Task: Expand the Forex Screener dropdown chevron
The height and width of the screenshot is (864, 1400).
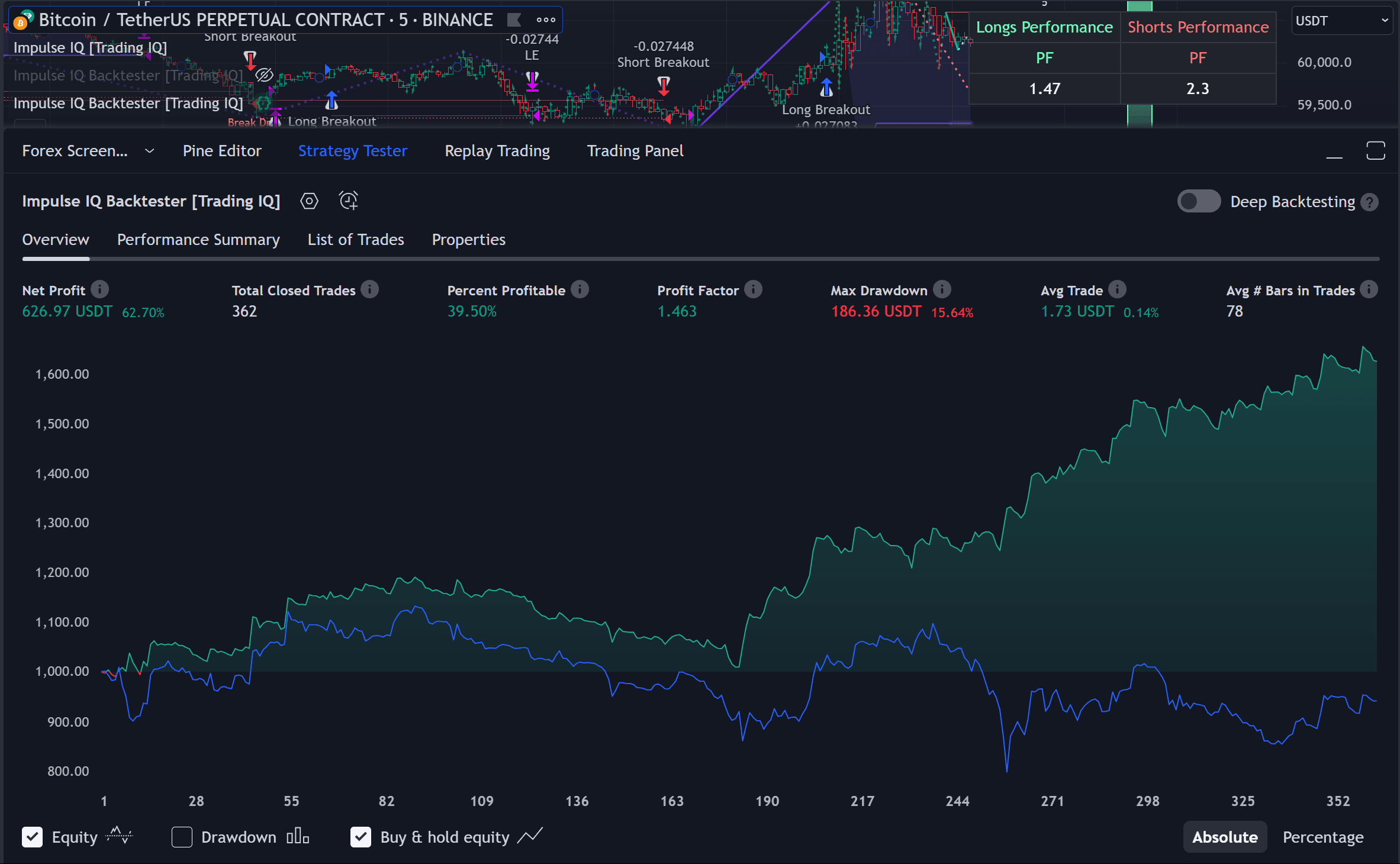Action: (x=150, y=151)
